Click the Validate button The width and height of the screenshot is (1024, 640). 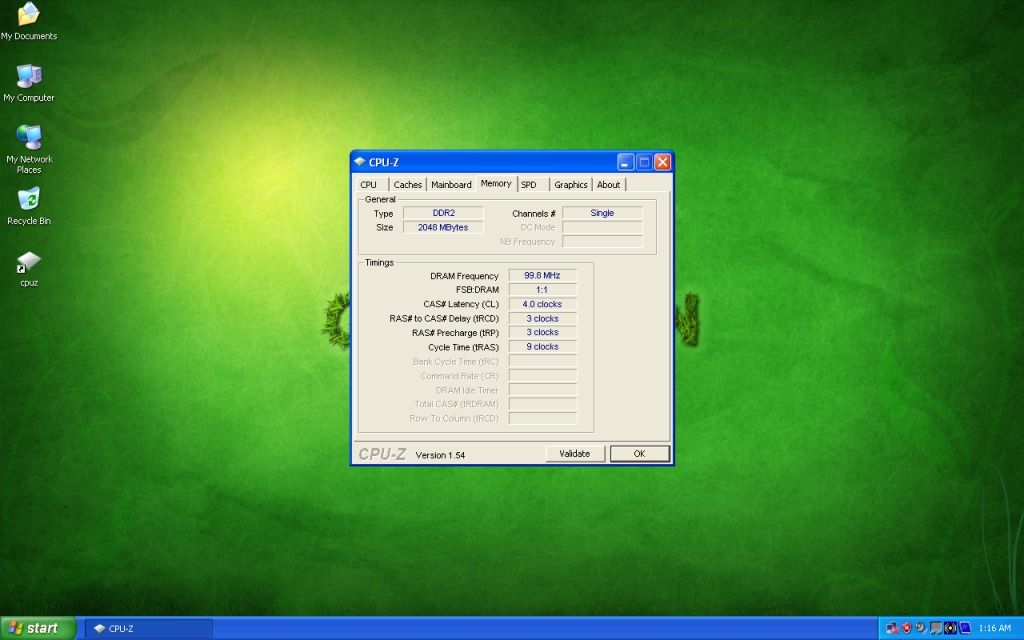[x=575, y=454]
